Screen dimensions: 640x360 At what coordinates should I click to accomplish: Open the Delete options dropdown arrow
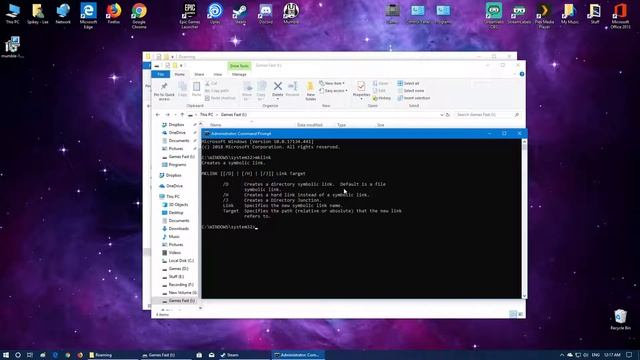[x=278, y=99]
